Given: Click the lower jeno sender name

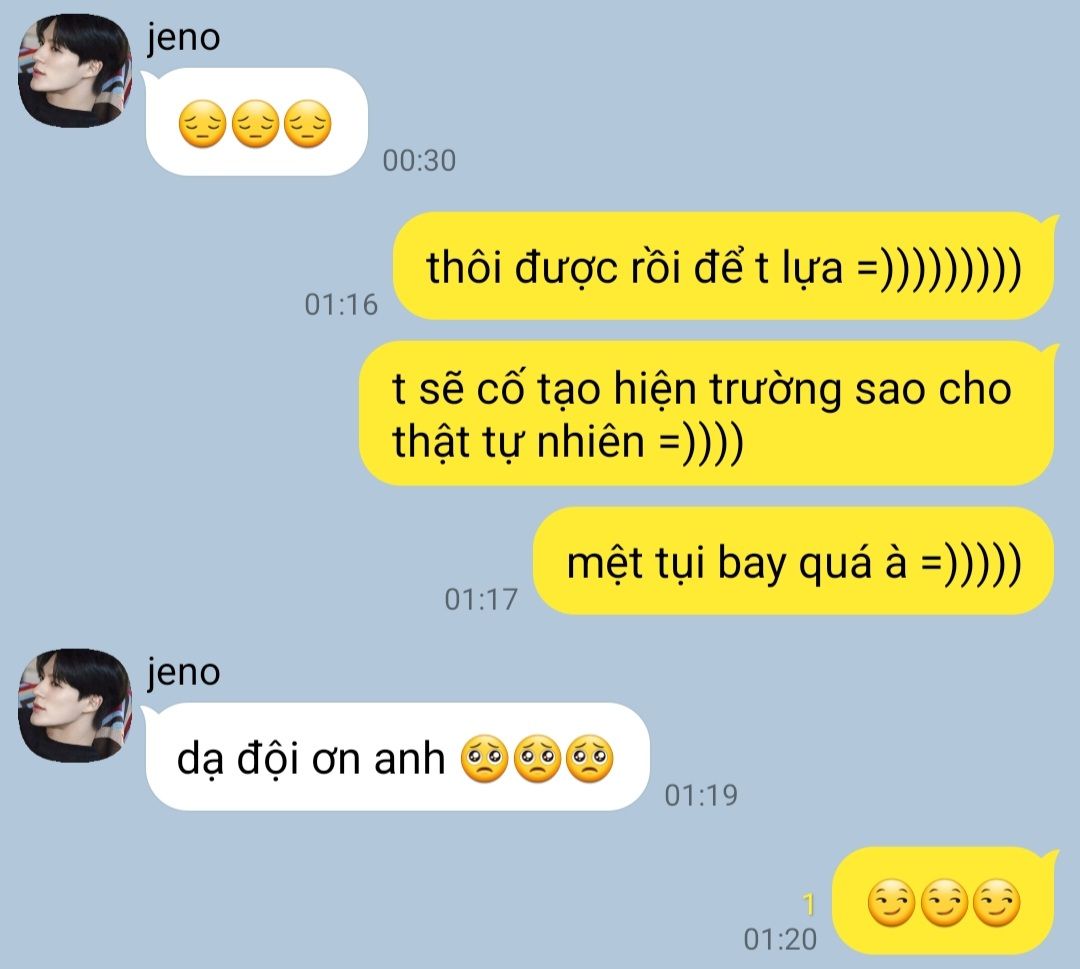Looking at the screenshot, I should (183, 672).
